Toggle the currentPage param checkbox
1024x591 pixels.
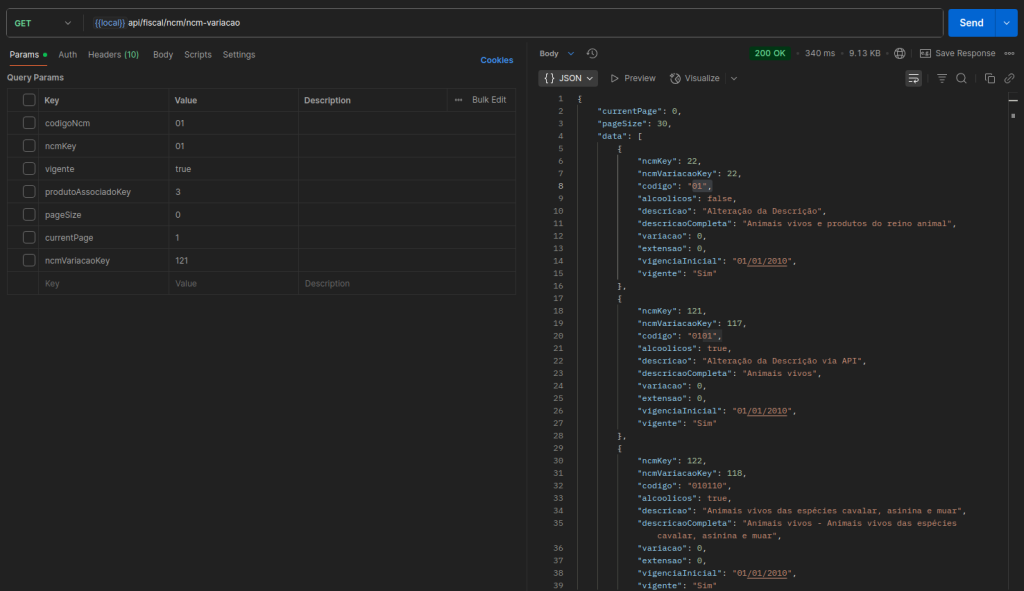(29, 237)
